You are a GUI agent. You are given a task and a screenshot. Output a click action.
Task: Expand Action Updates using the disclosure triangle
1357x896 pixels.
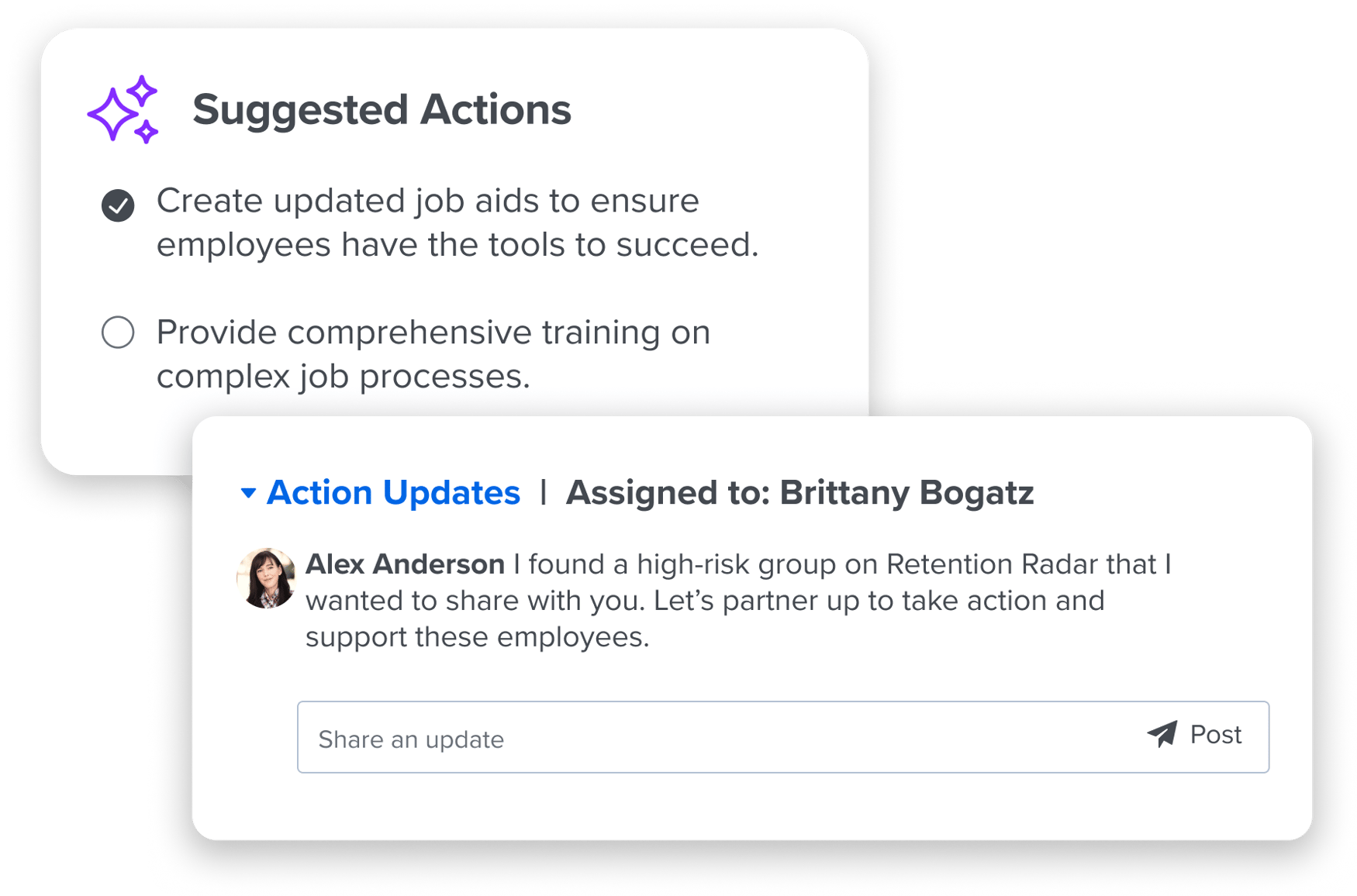tap(248, 491)
